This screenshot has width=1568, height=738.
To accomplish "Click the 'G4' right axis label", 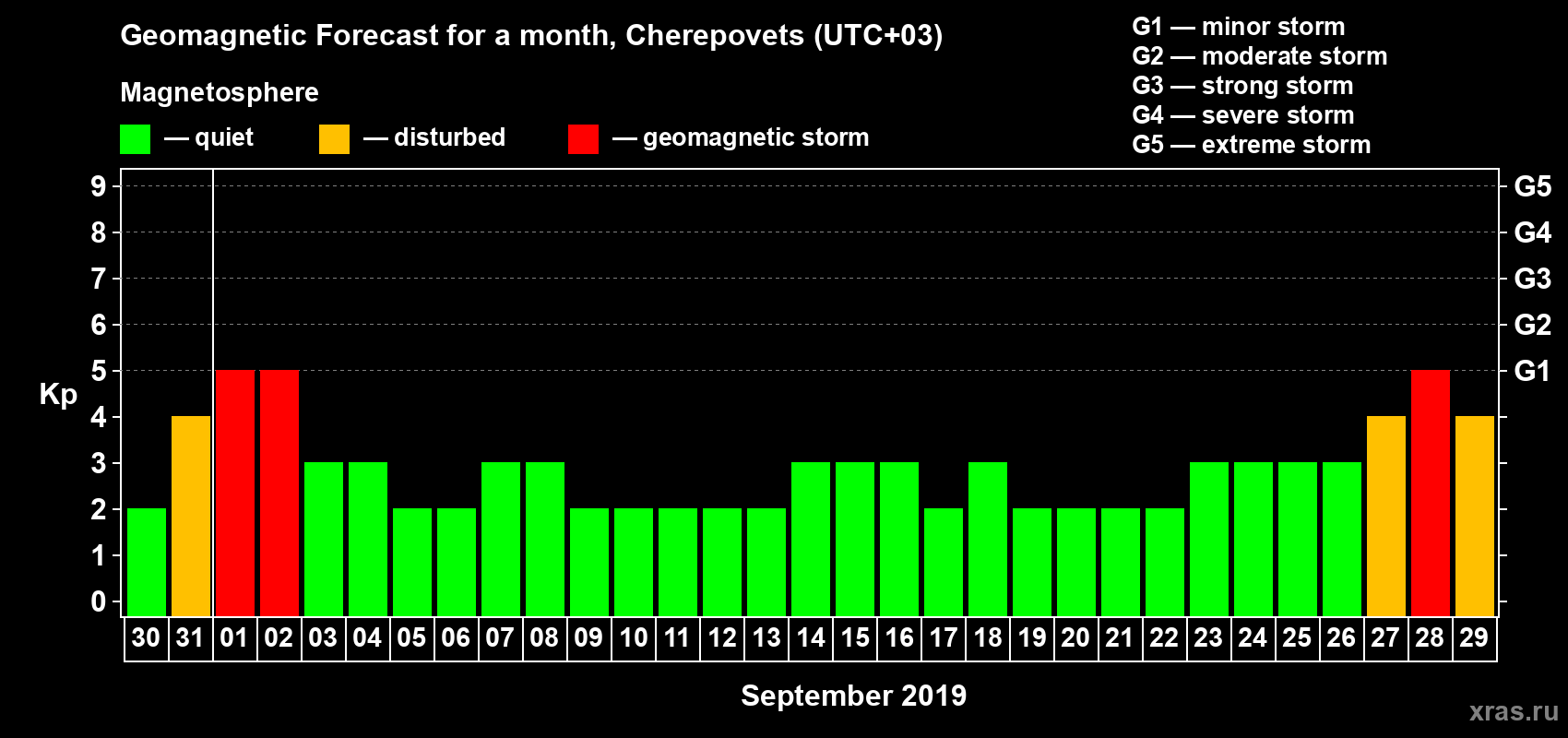I will pyautogui.click(x=1533, y=232).
